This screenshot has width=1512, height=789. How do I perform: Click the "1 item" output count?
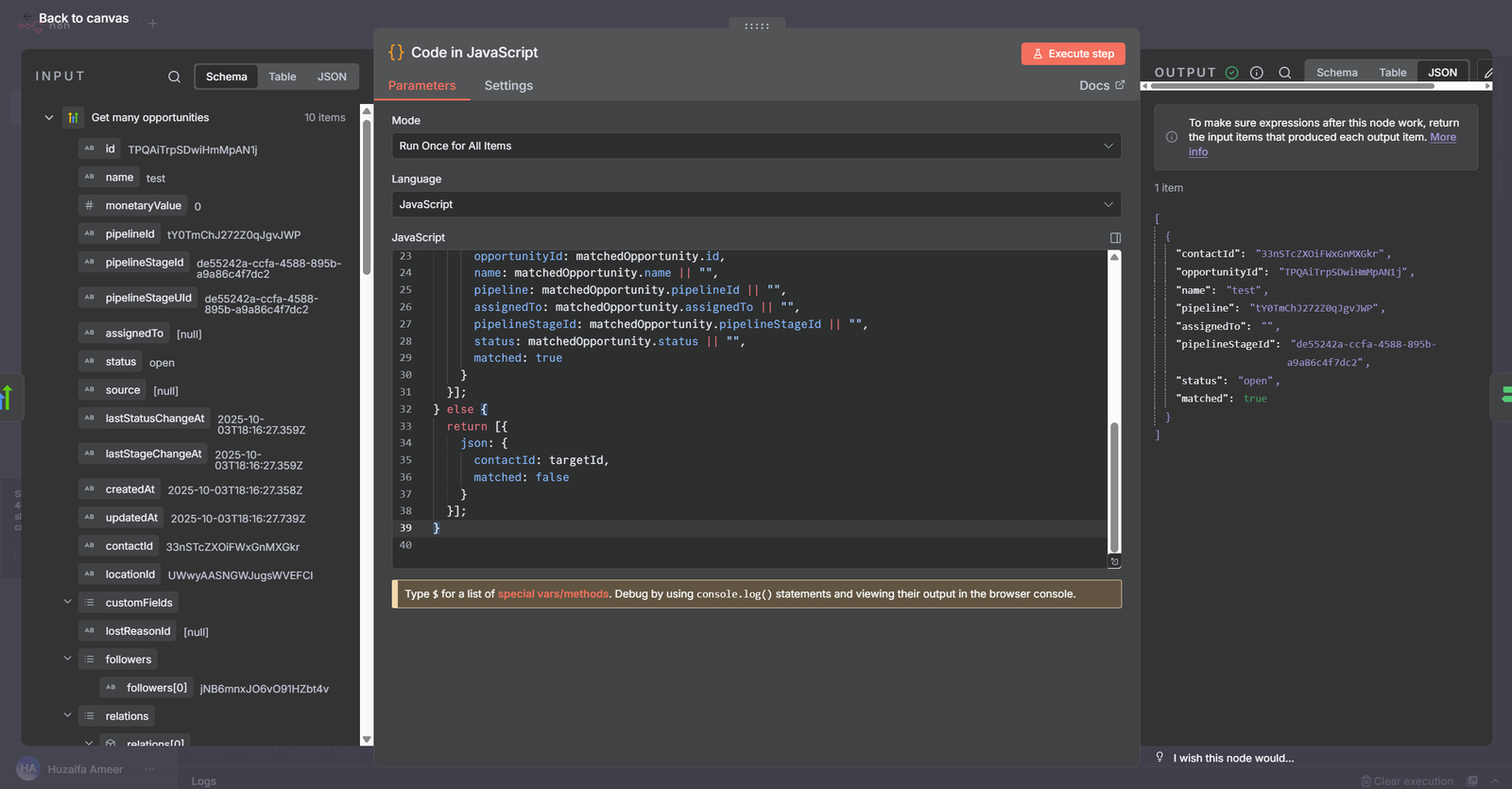[1169, 188]
